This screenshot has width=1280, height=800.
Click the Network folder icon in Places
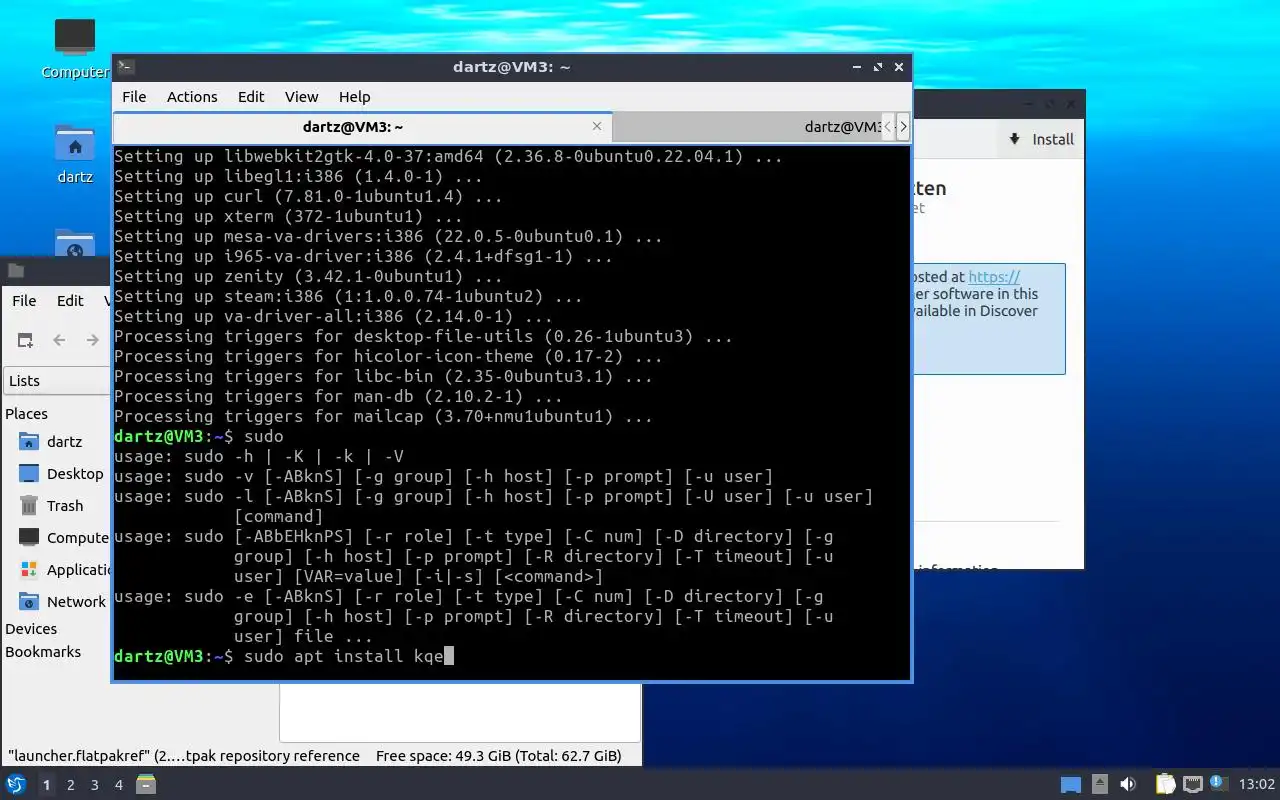pyautogui.click(x=29, y=601)
